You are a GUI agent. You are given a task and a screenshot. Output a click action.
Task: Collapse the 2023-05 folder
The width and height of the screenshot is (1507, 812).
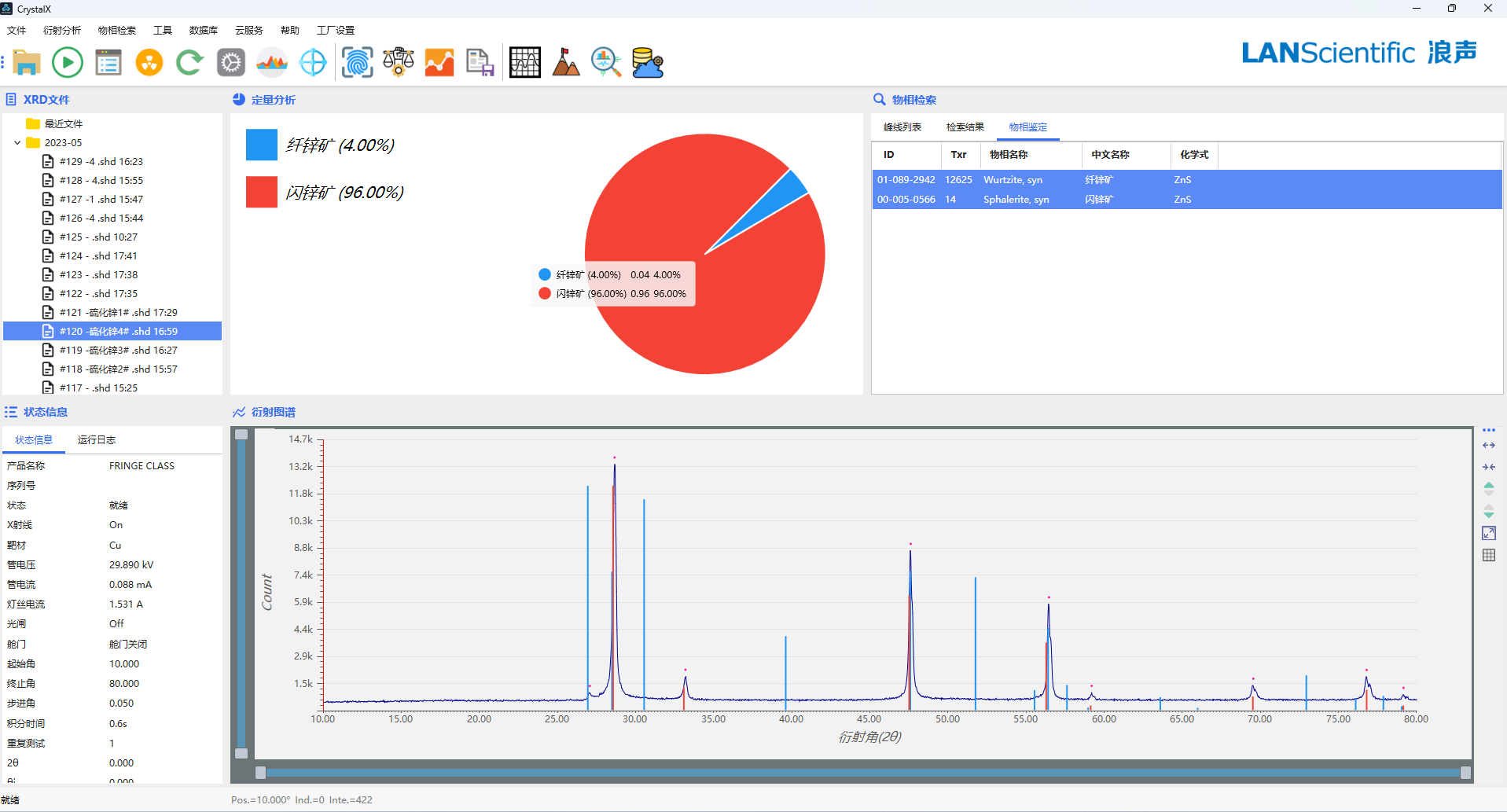click(x=17, y=143)
